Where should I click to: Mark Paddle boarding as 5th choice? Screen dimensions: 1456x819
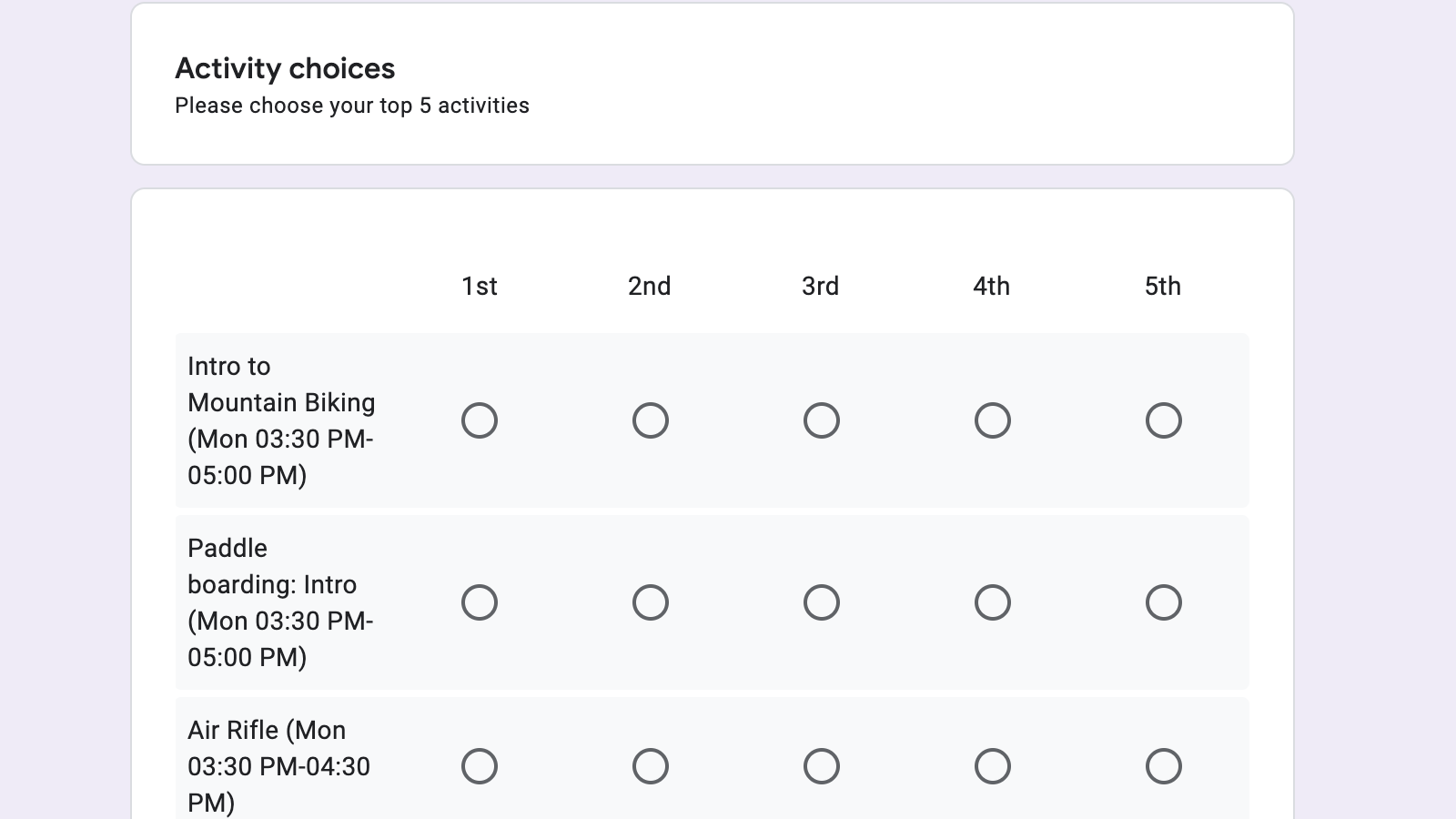pyautogui.click(x=1163, y=602)
